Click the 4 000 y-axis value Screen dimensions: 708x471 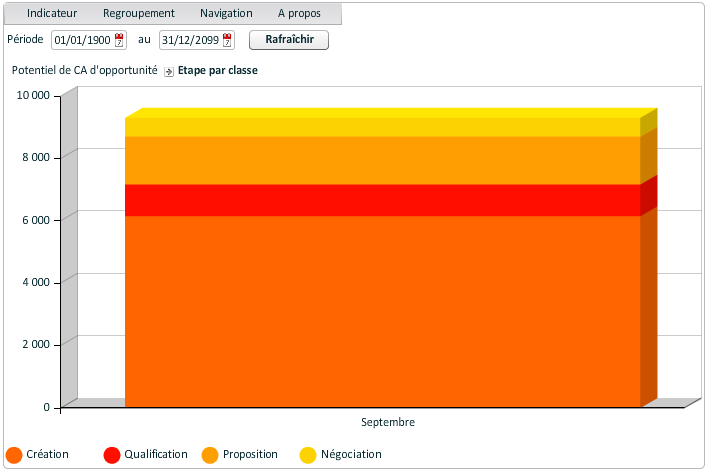pyautogui.click(x=36, y=282)
